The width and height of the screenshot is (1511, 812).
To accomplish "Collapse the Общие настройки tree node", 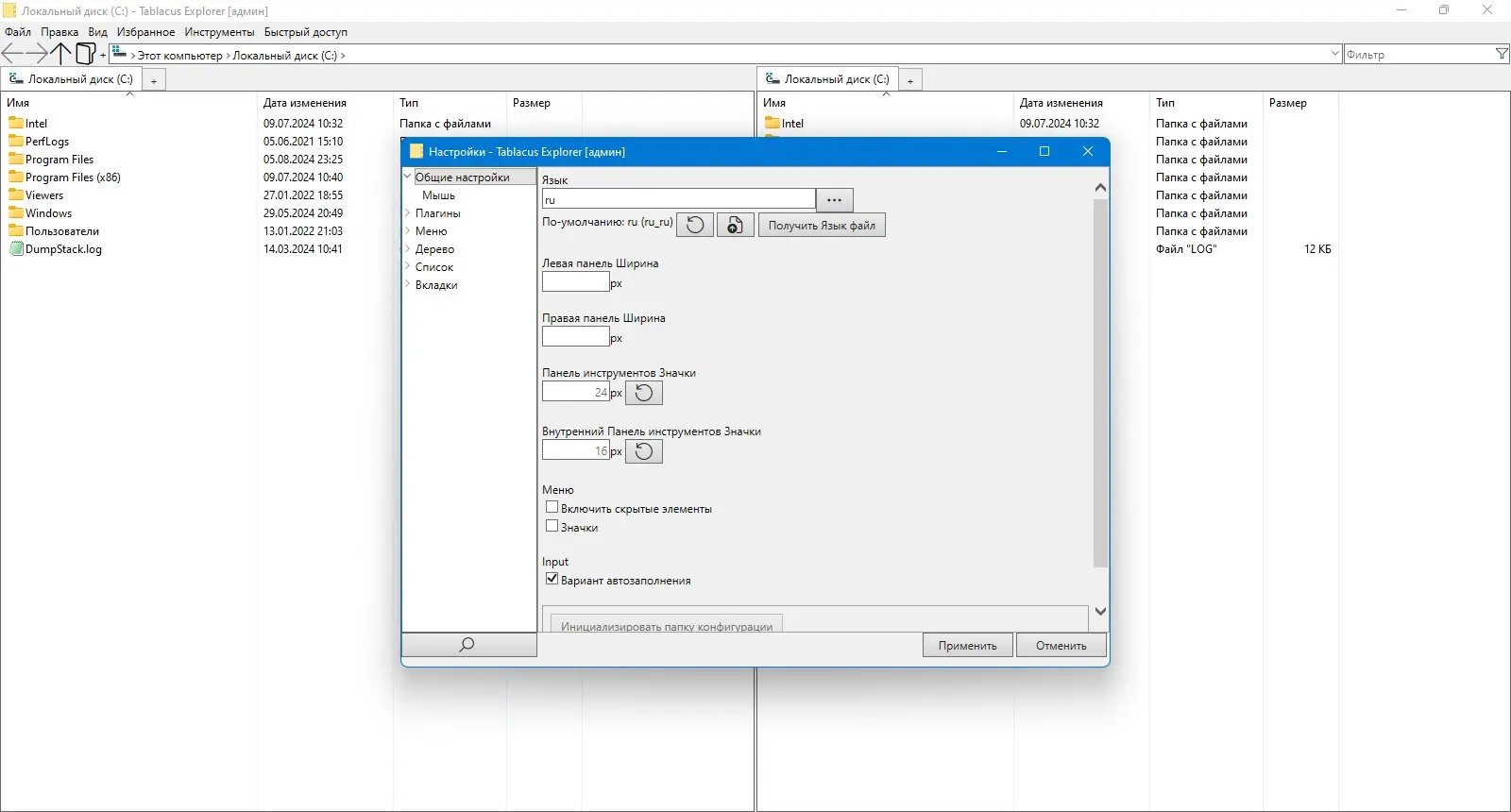I will point(408,176).
